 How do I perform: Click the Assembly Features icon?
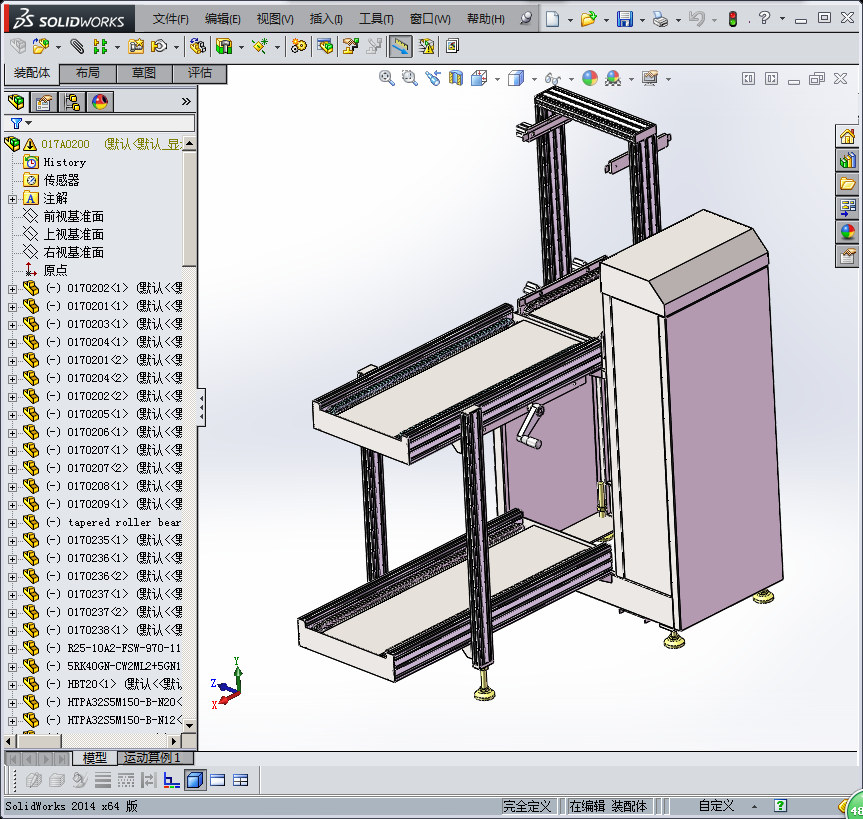click(x=224, y=46)
